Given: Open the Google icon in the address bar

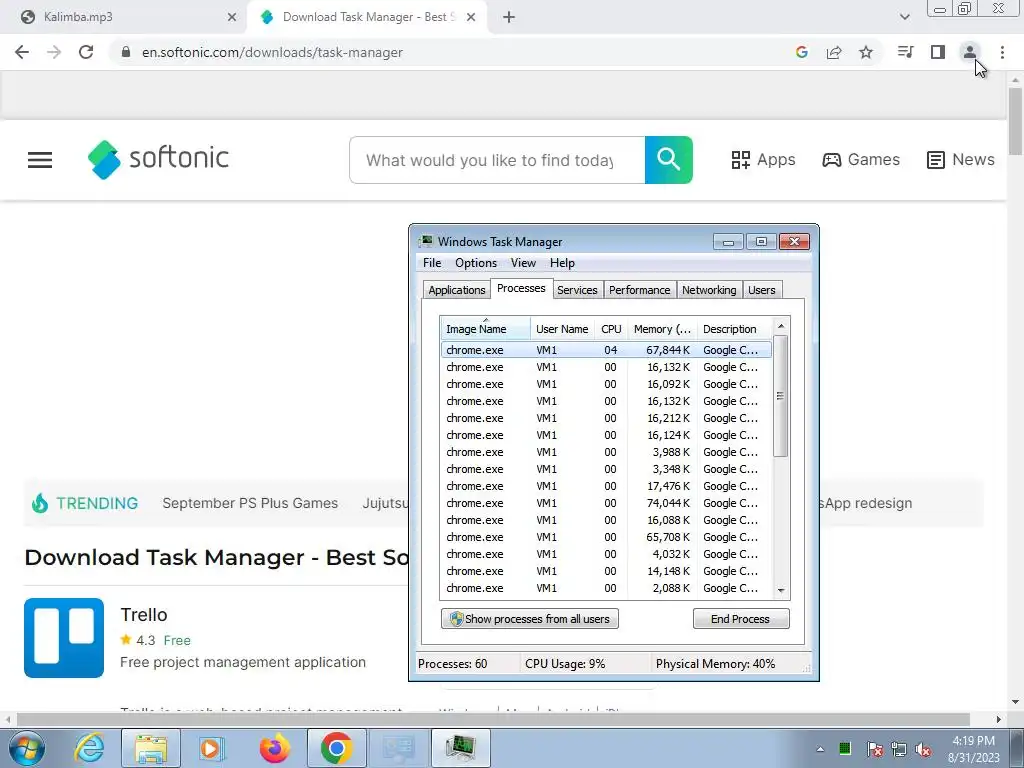Looking at the screenshot, I should pos(802,52).
